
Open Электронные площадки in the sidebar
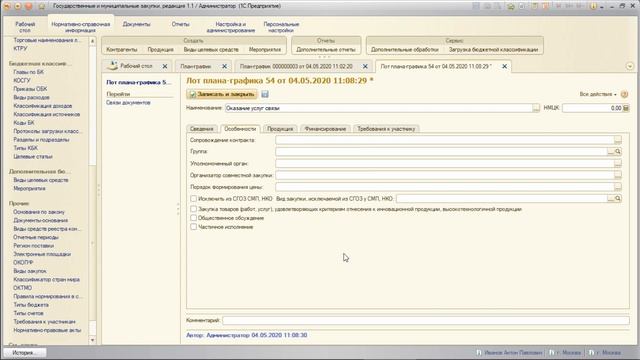click(42, 254)
